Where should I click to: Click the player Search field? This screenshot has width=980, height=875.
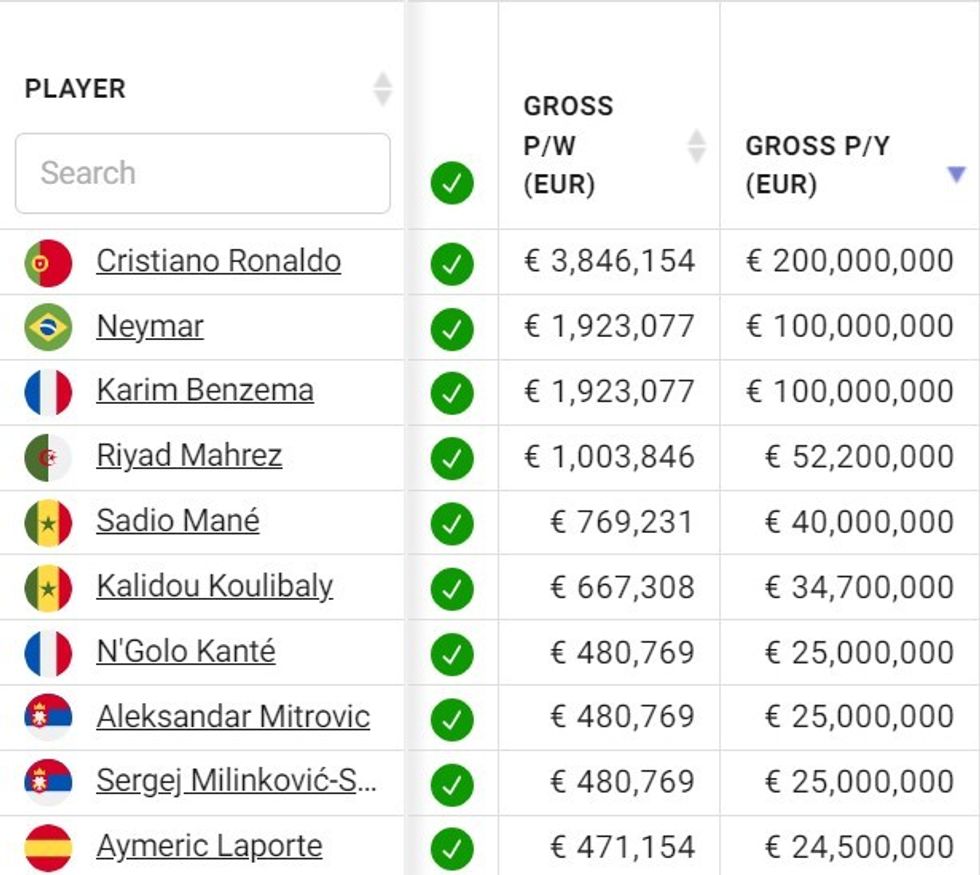[x=200, y=173]
